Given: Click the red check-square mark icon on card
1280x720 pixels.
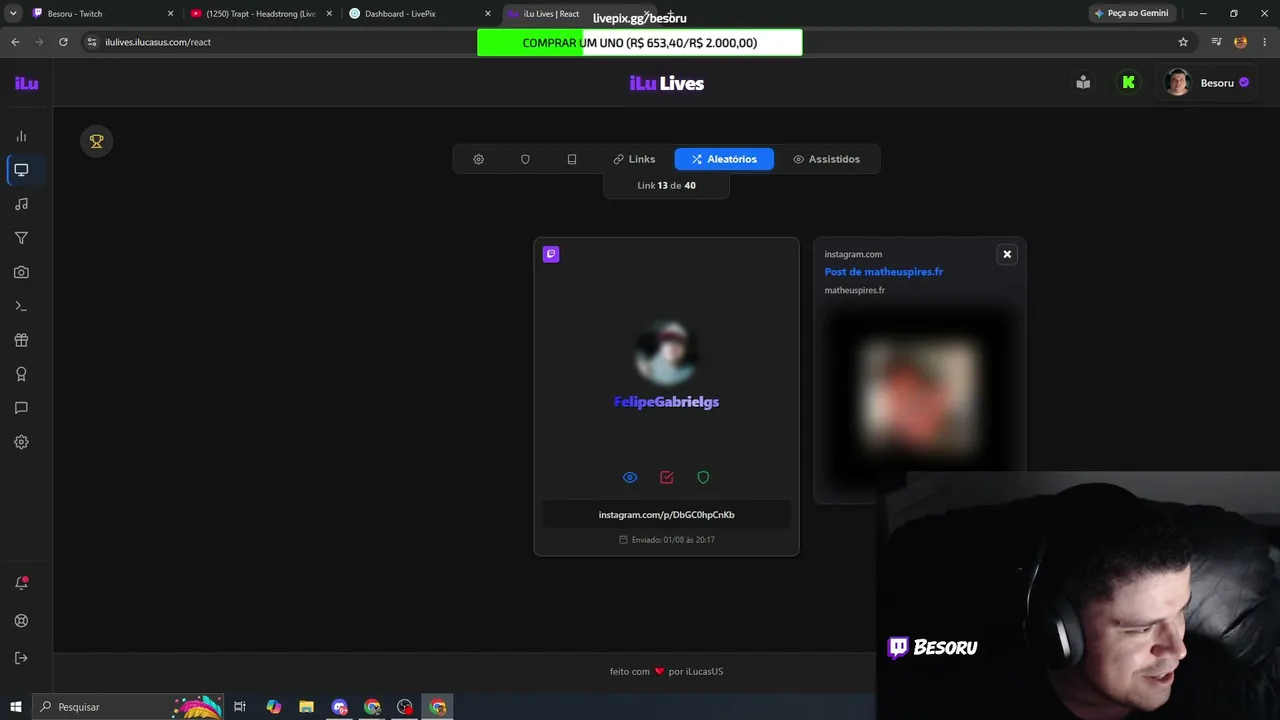Looking at the screenshot, I should (x=667, y=478).
